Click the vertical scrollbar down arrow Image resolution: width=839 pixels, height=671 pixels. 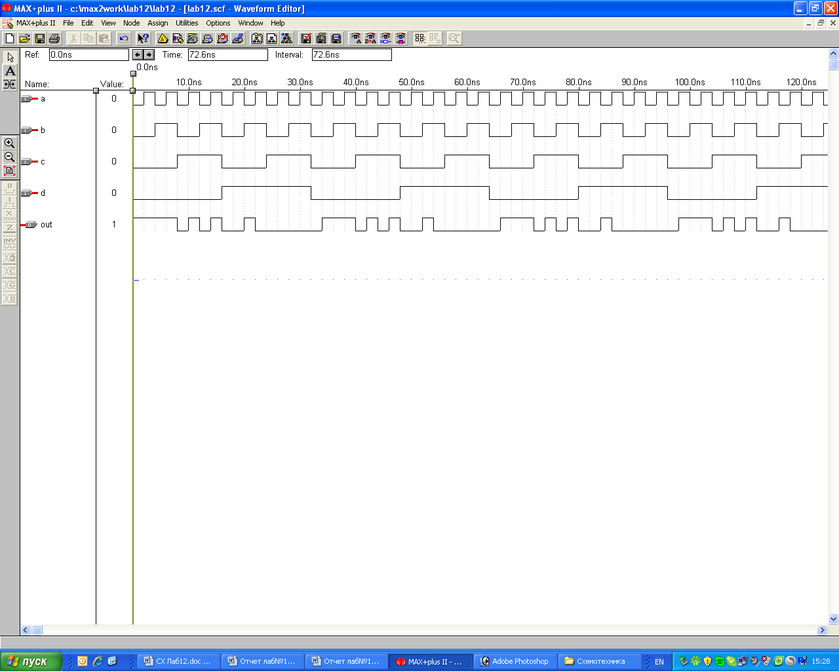tap(833, 619)
